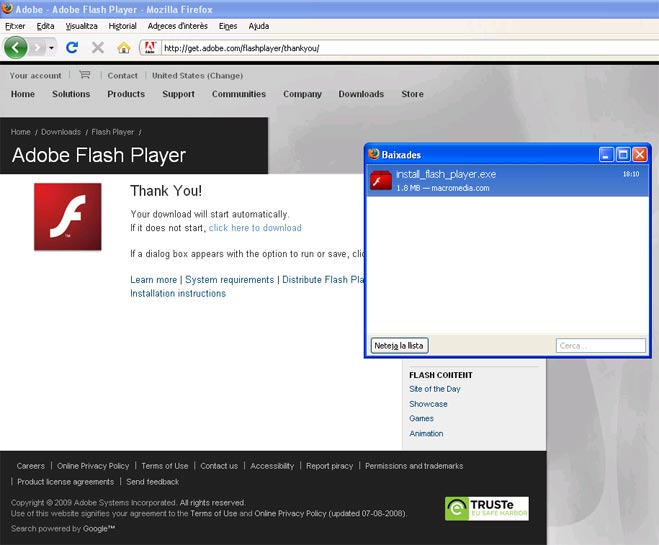659x545 pixels.
Task: Open the System requirements link
Action: pyautogui.click(x=229, y=280)
